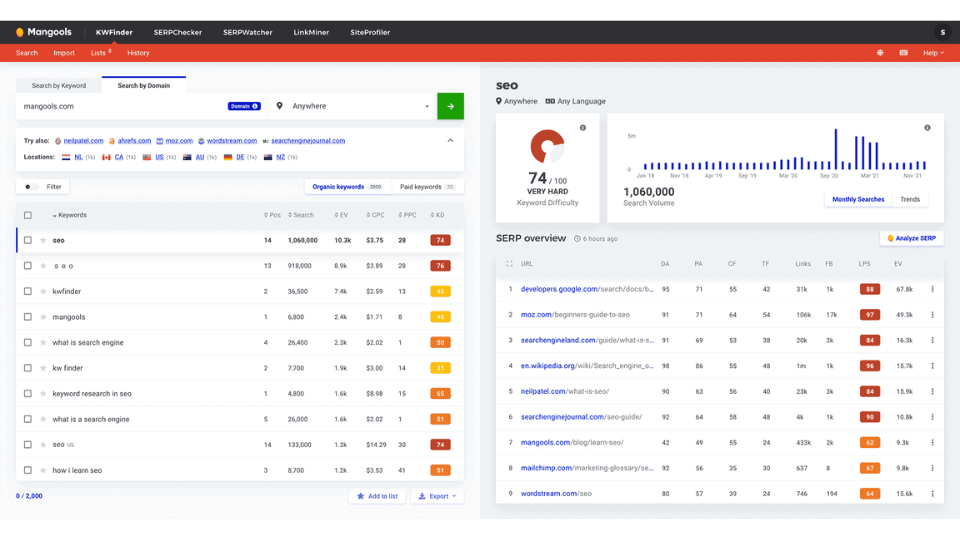Open options menu for mailchimp.com result
This screenshot has width=960, height=540.
(932, 468)
